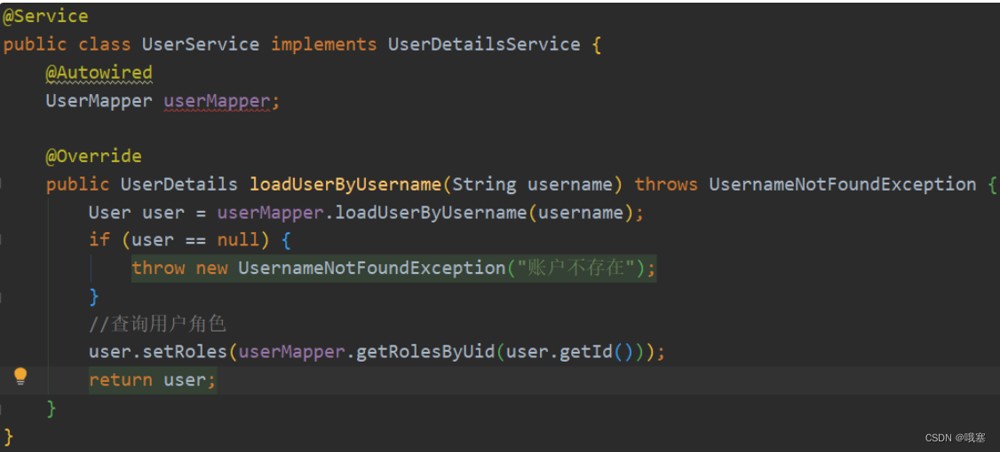The image size is (1000, 452).
Task: Click the @Service annotation
Action: coord(46,17)
